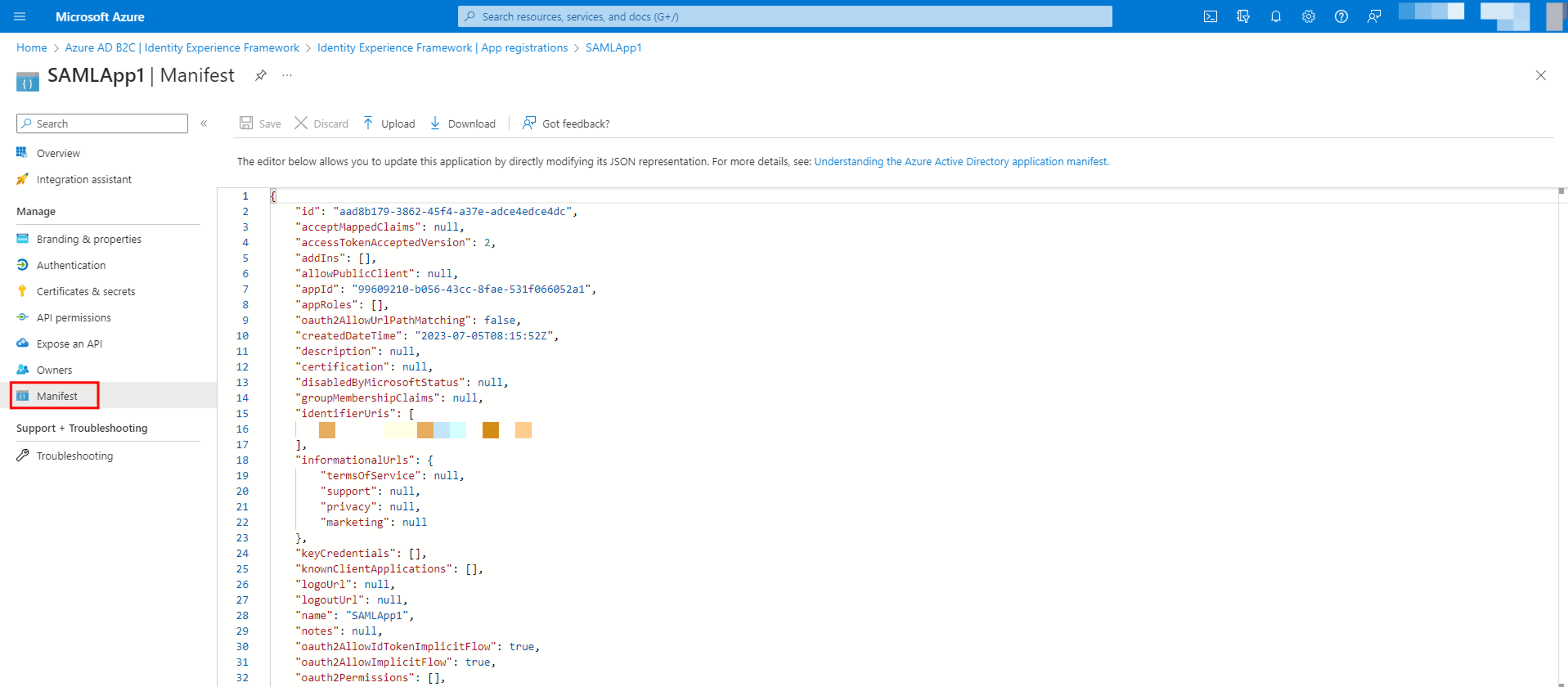Pin the SAMLApp1 Manifest page
This screenshot has height=687, width=1568.
261,76
